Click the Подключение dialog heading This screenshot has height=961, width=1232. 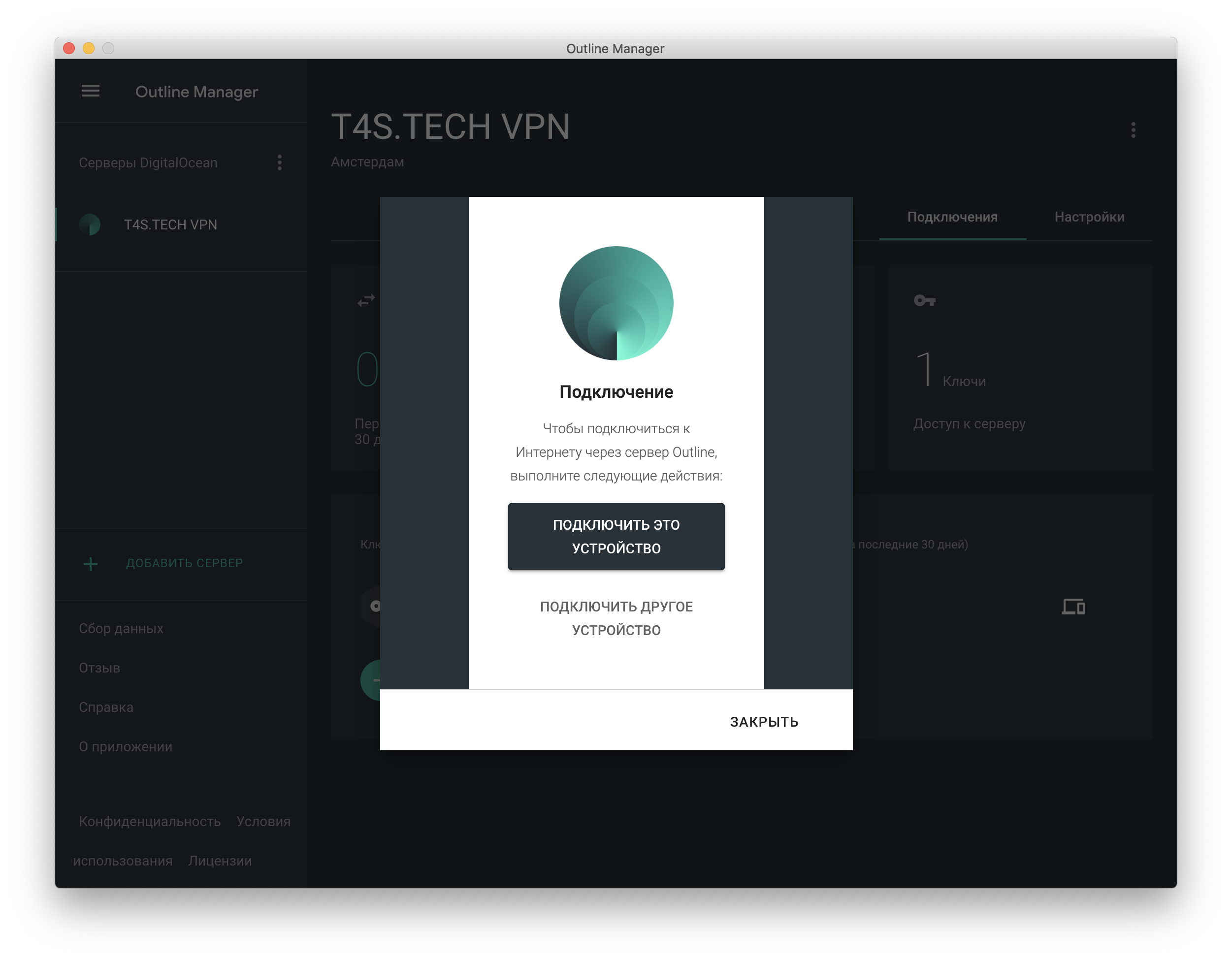(616, 391)
